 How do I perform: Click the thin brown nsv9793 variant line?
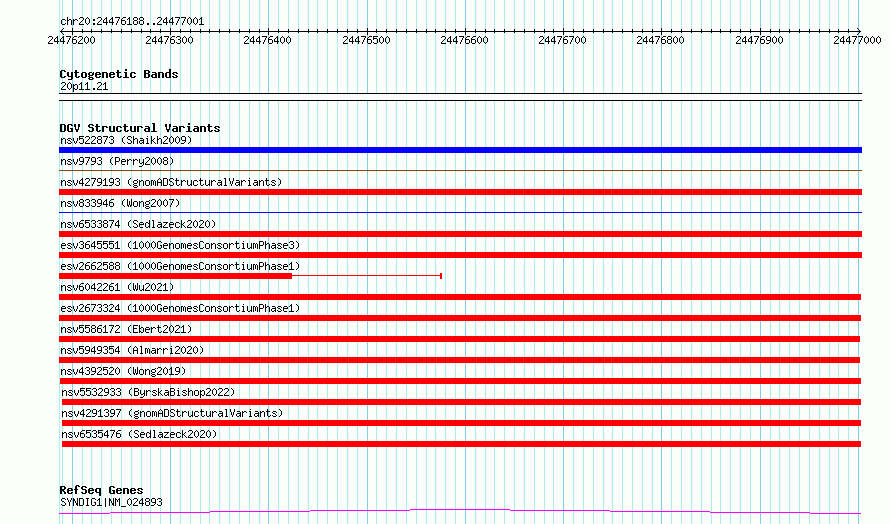(460, 170)
